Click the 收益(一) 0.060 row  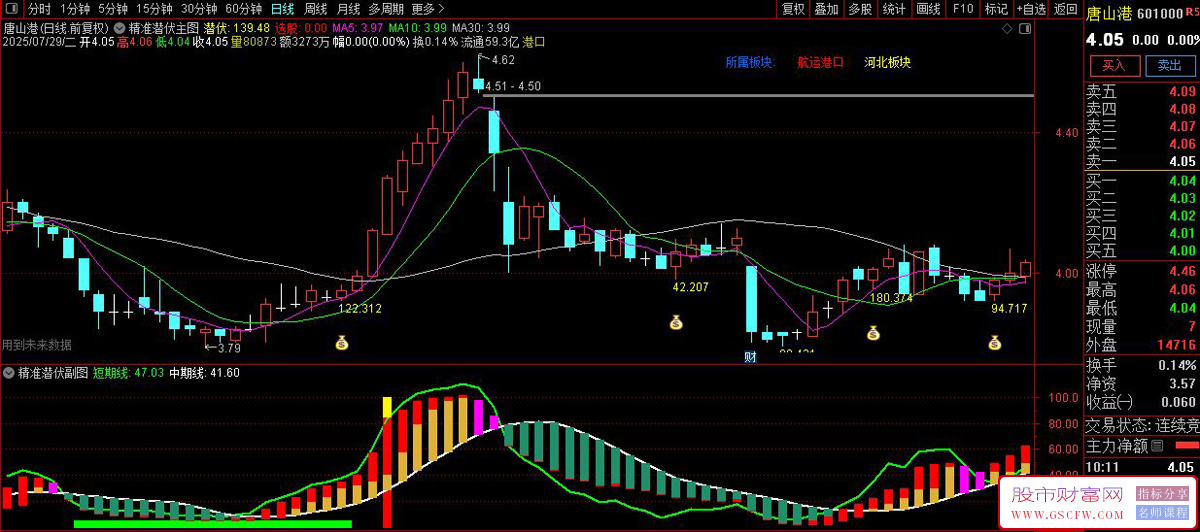click(1141, 401)
